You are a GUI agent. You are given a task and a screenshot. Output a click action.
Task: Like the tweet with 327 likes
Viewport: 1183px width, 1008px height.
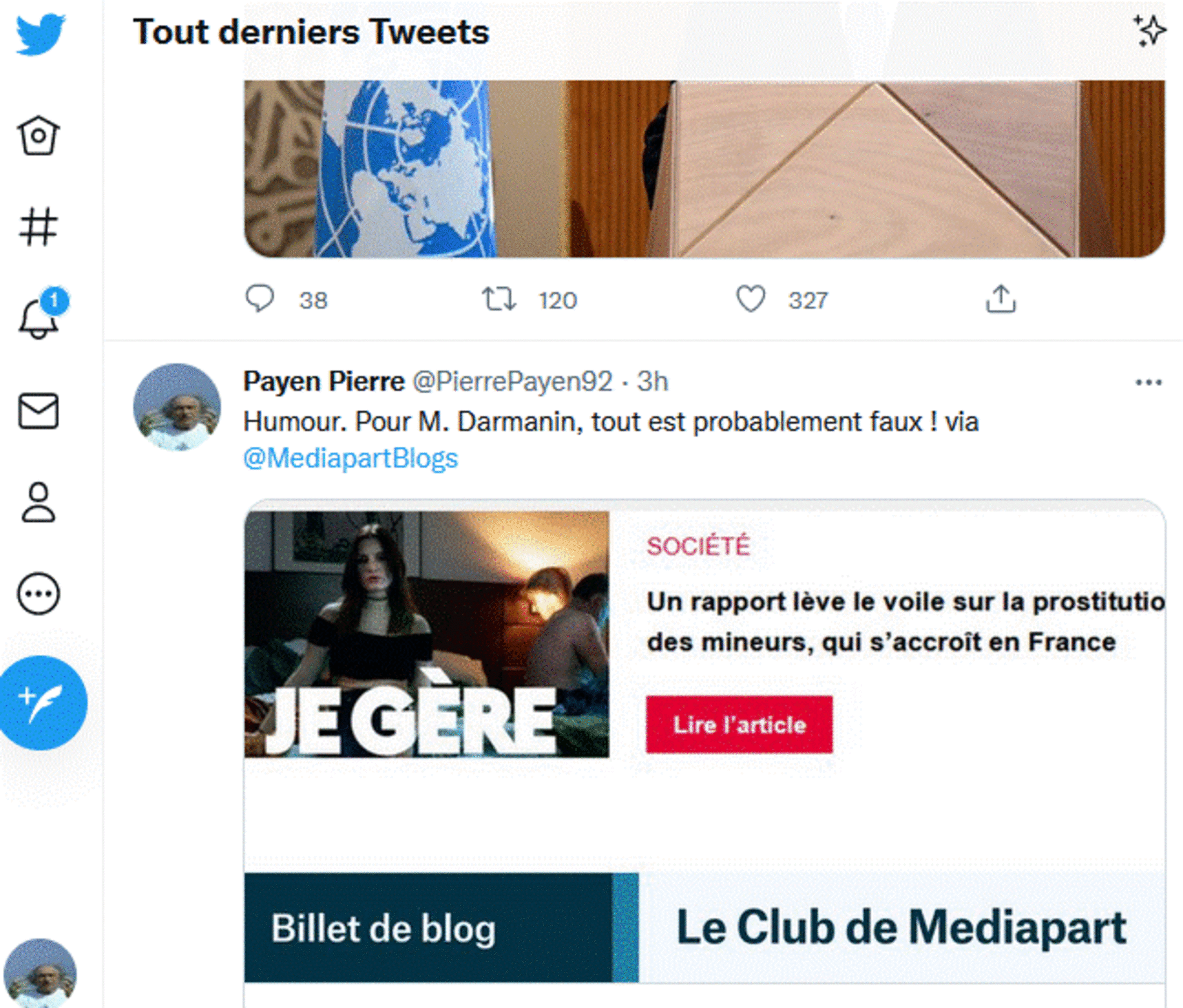(750, 299)
